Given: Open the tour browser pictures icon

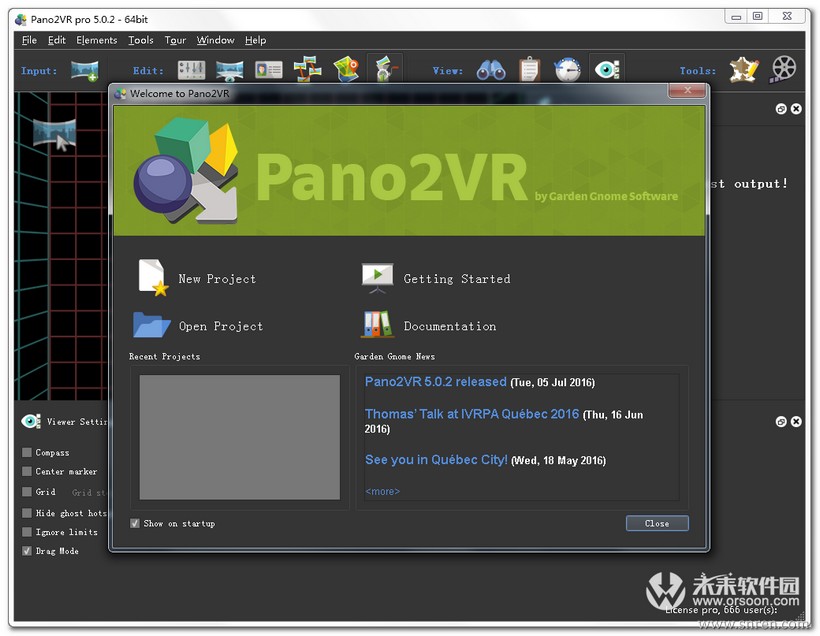Looking at the screenshot, I should pos(308,69).
